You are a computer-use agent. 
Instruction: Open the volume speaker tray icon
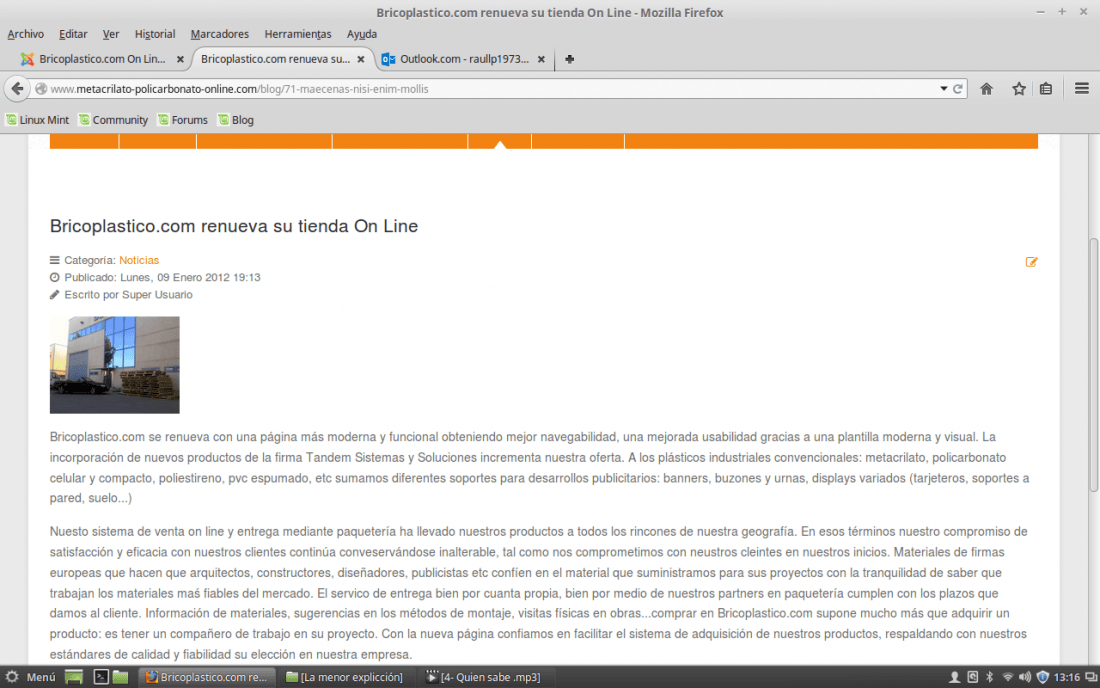(1025, 677)
